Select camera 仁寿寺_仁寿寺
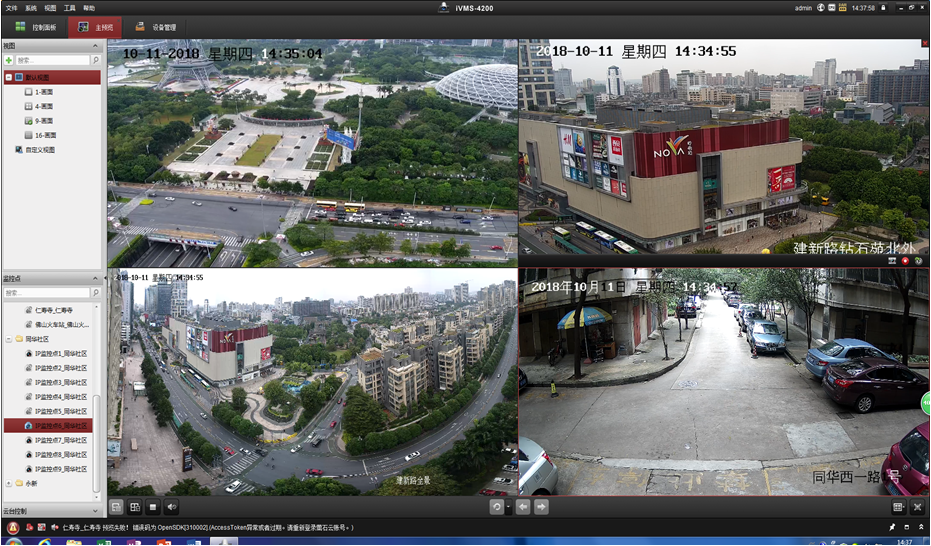The height and width of the screenshot is (546, 931). tap(49, 310)
